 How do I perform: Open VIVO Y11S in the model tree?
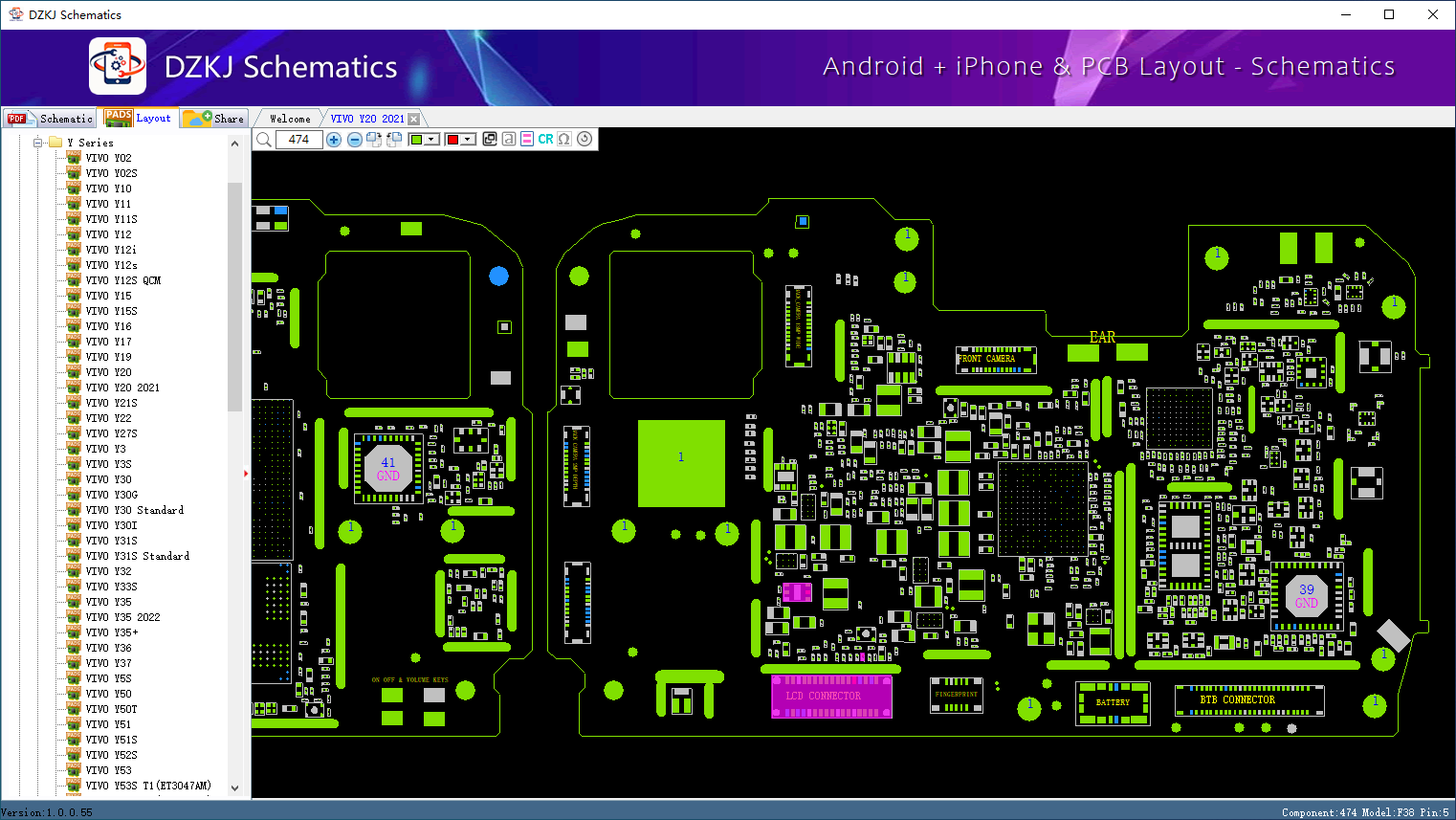point(111,219)
